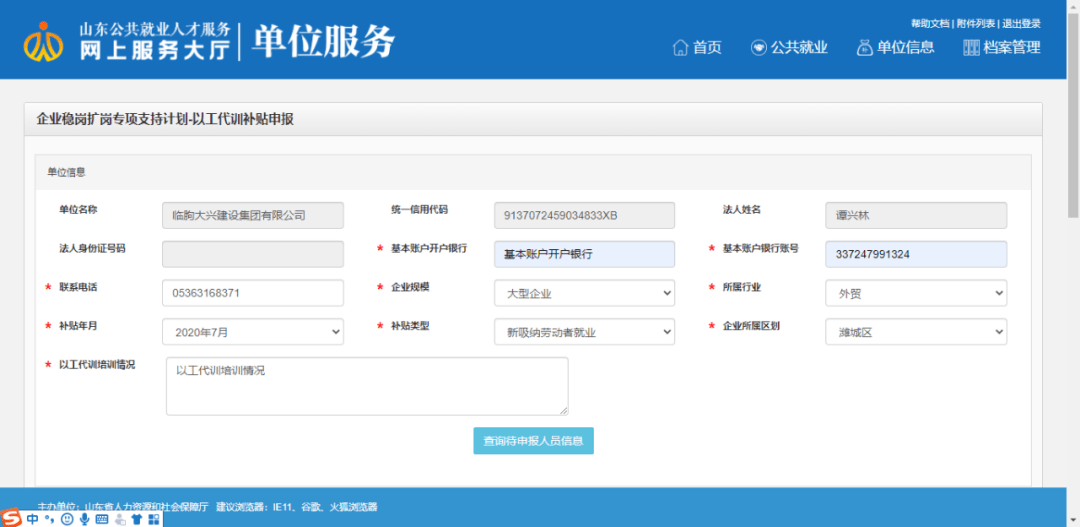Click the 帮助文档 link
The height and width of the screenshot is (527, 1080).
coord(930,23)
